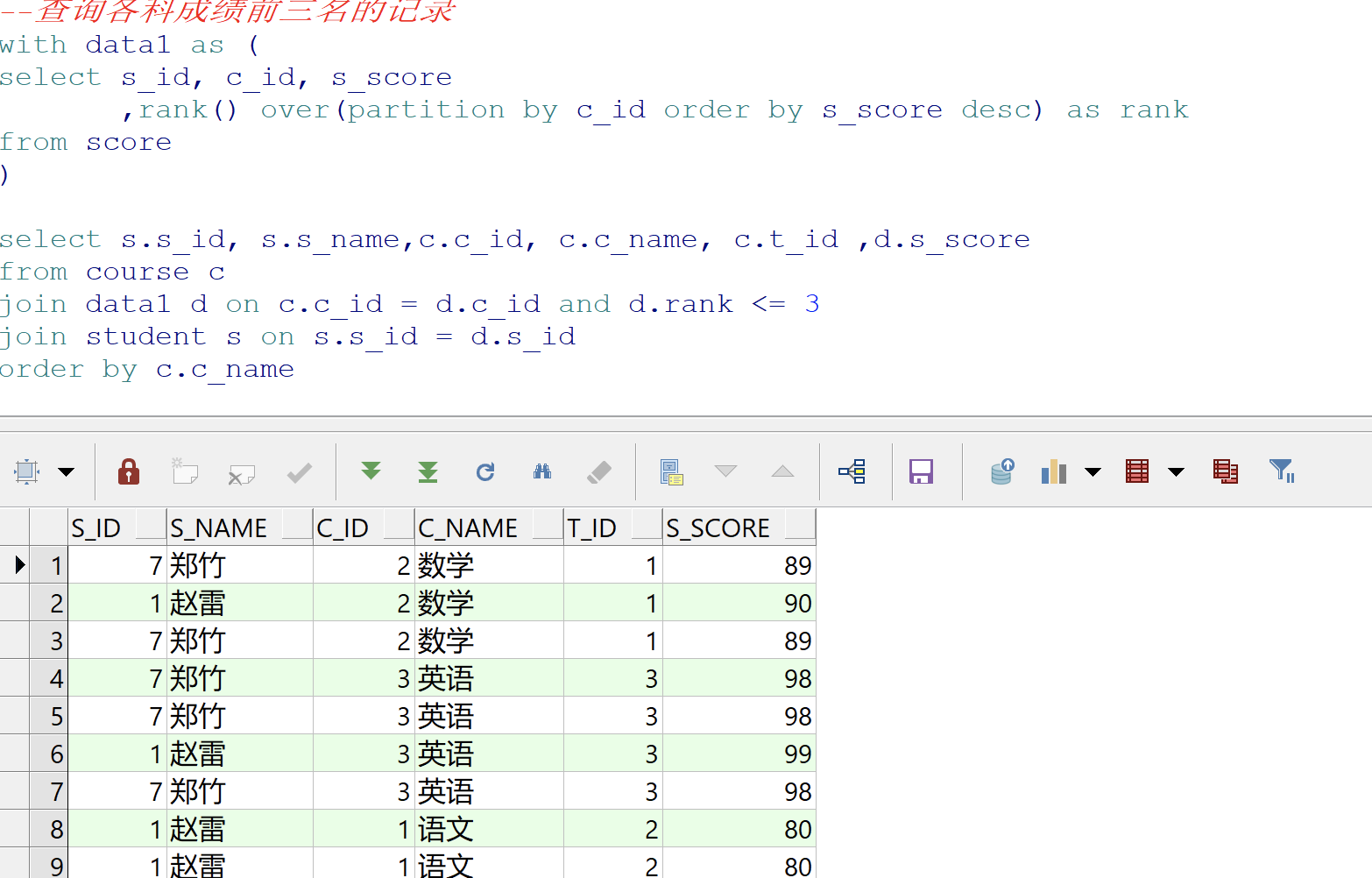The image size is (1372, 878).
Task: Switch to single record view icon
Action: [671, 472]
